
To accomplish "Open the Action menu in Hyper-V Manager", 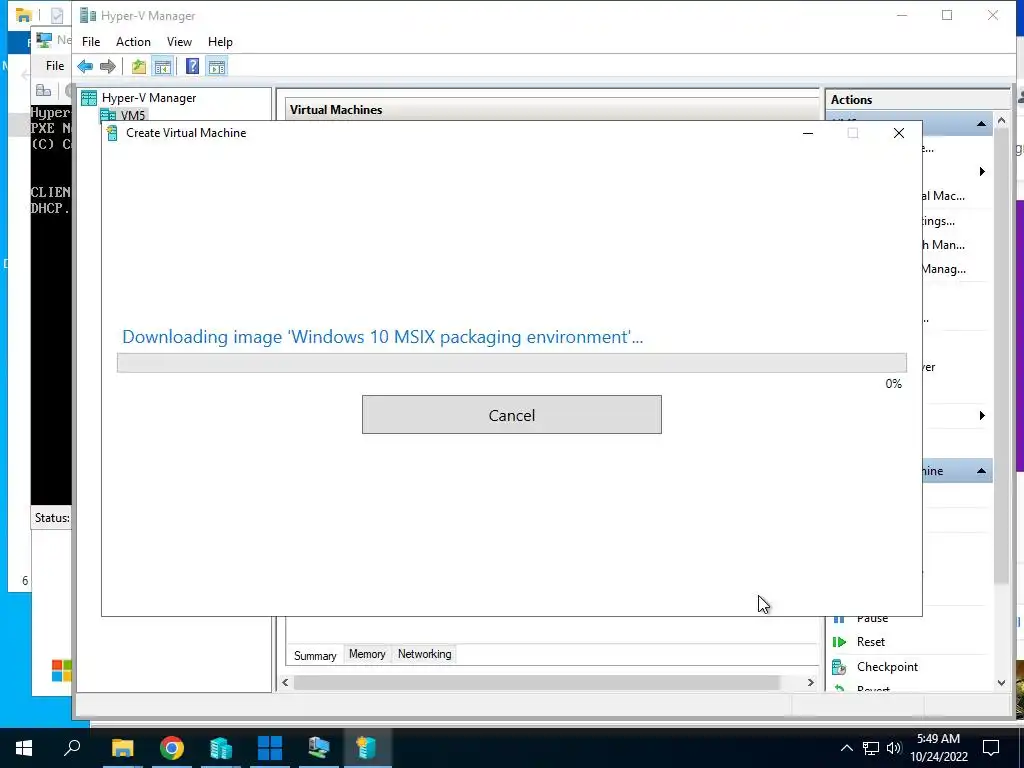I will pos(133,42).
